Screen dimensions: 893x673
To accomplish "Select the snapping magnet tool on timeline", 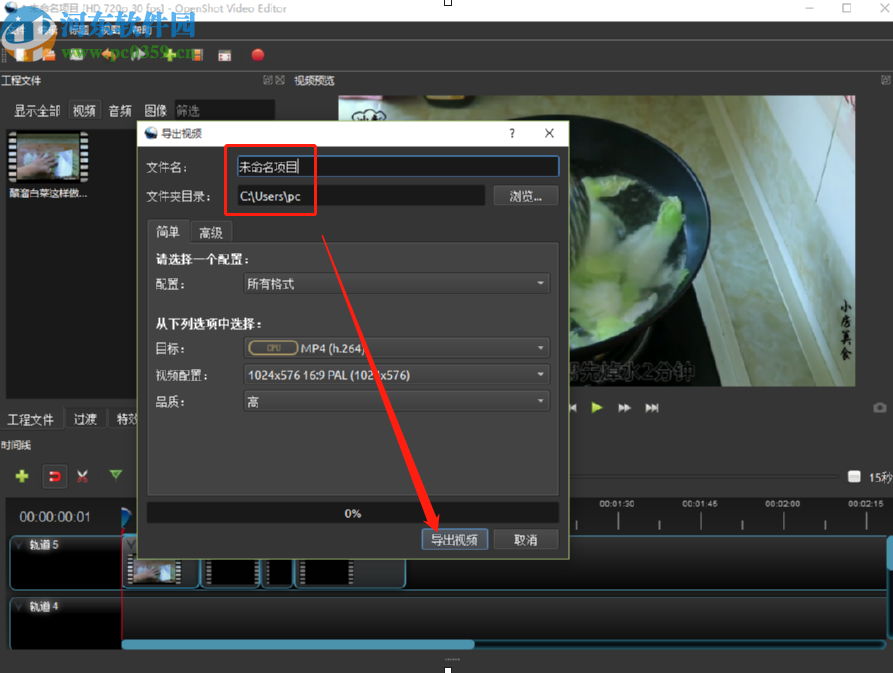I will coord(55,477).
